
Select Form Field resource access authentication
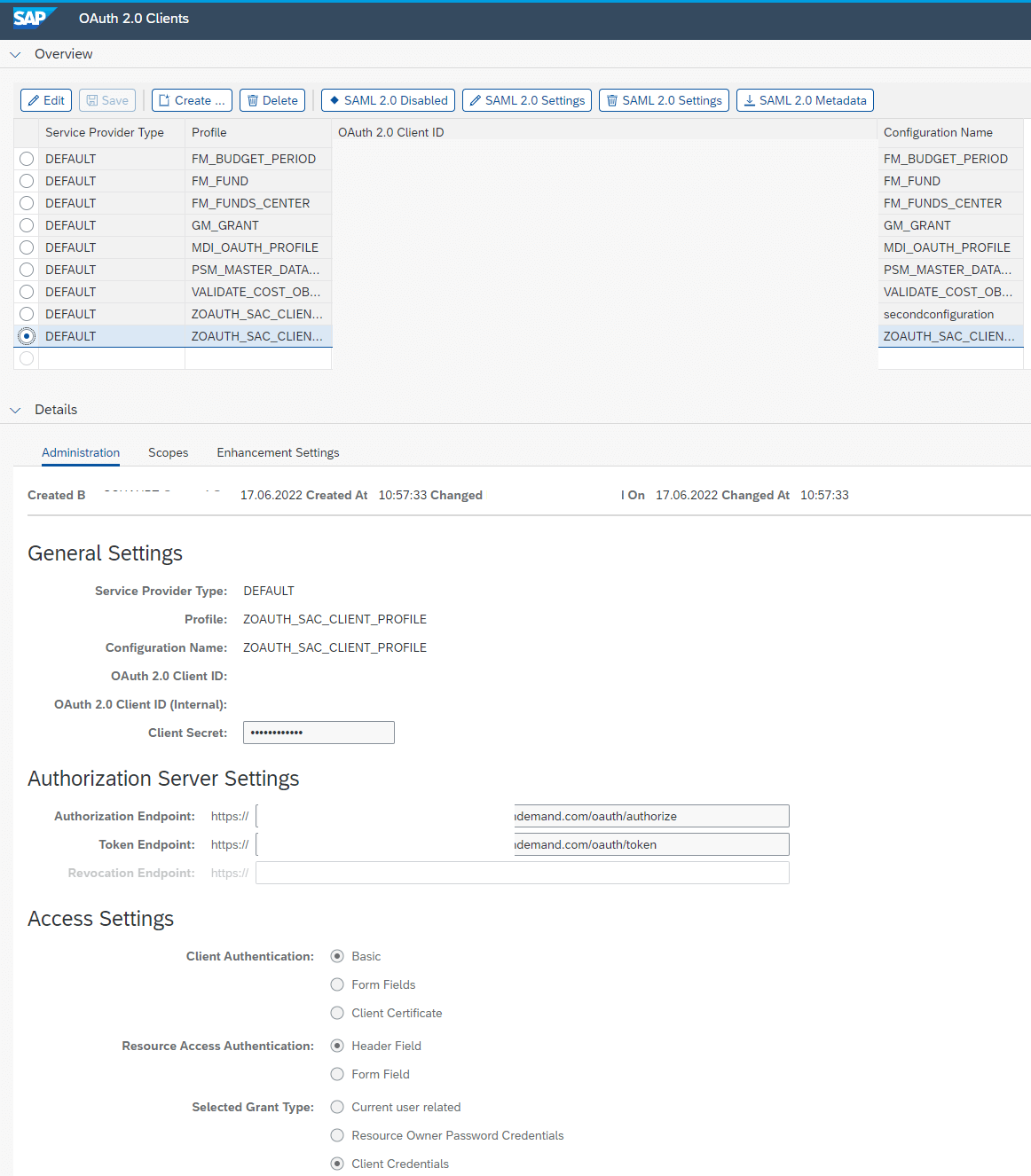pos(337,1074)
